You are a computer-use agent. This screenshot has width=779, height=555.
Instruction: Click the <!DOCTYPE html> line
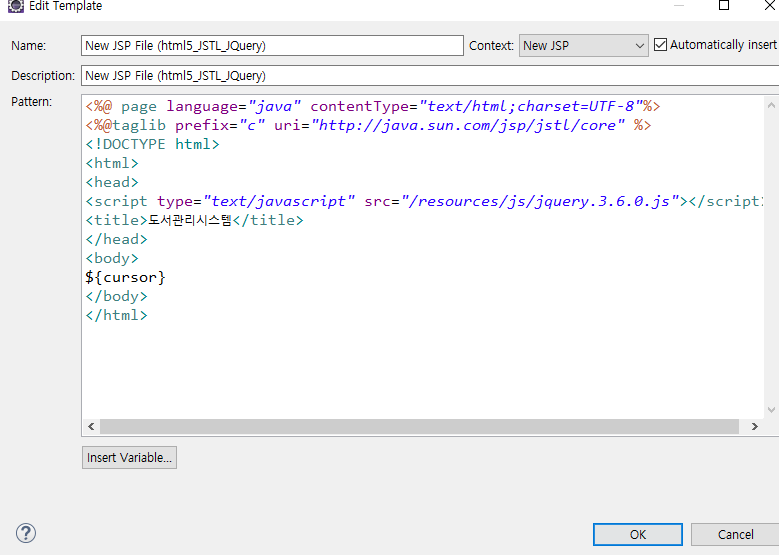click(153, 144)
